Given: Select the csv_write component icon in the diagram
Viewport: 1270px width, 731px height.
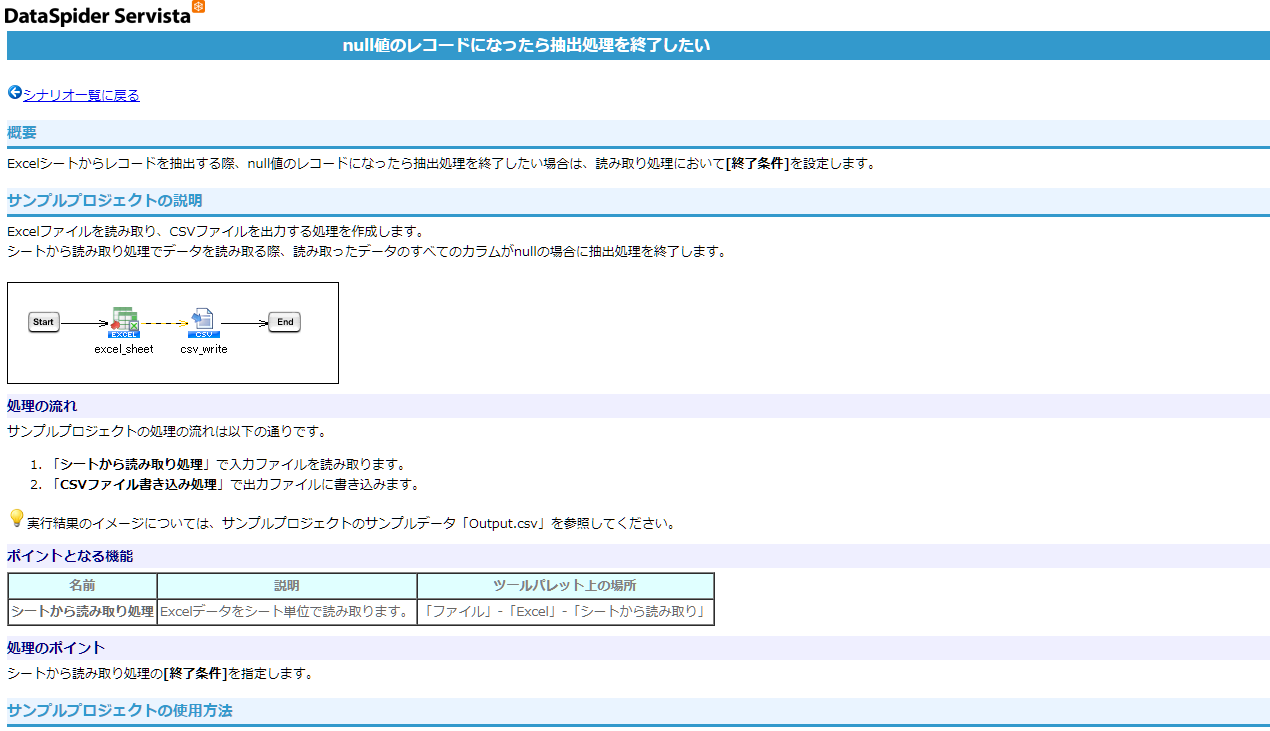Looking at the screenshot, I should click(x=203, y=322).
